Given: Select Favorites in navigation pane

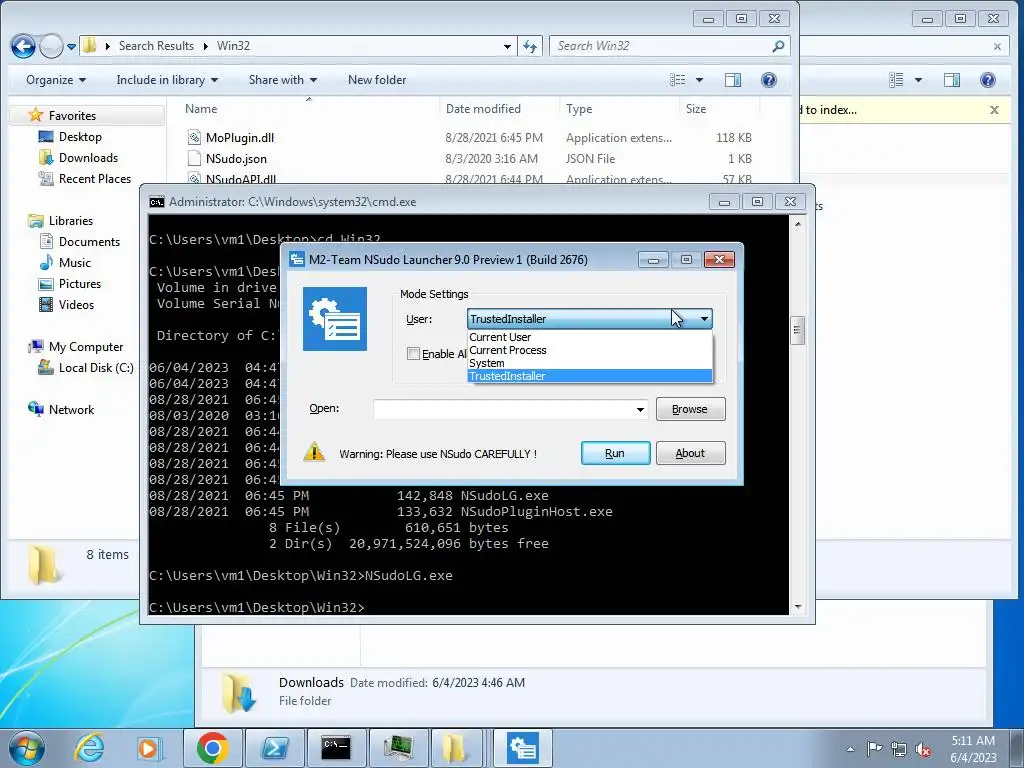Looking at the screenshot, I should coord(72,116).
